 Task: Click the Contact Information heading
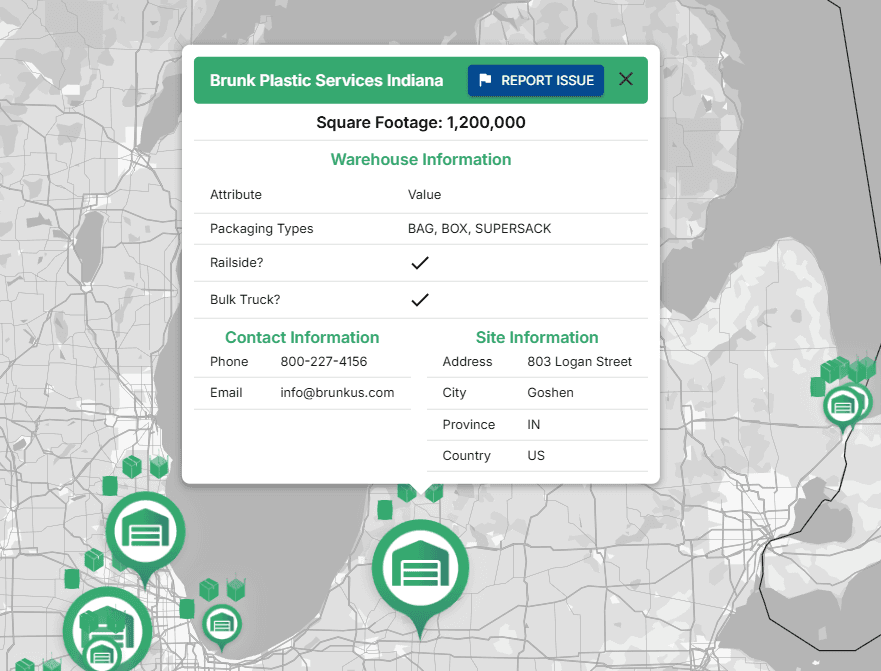(302, 337)
